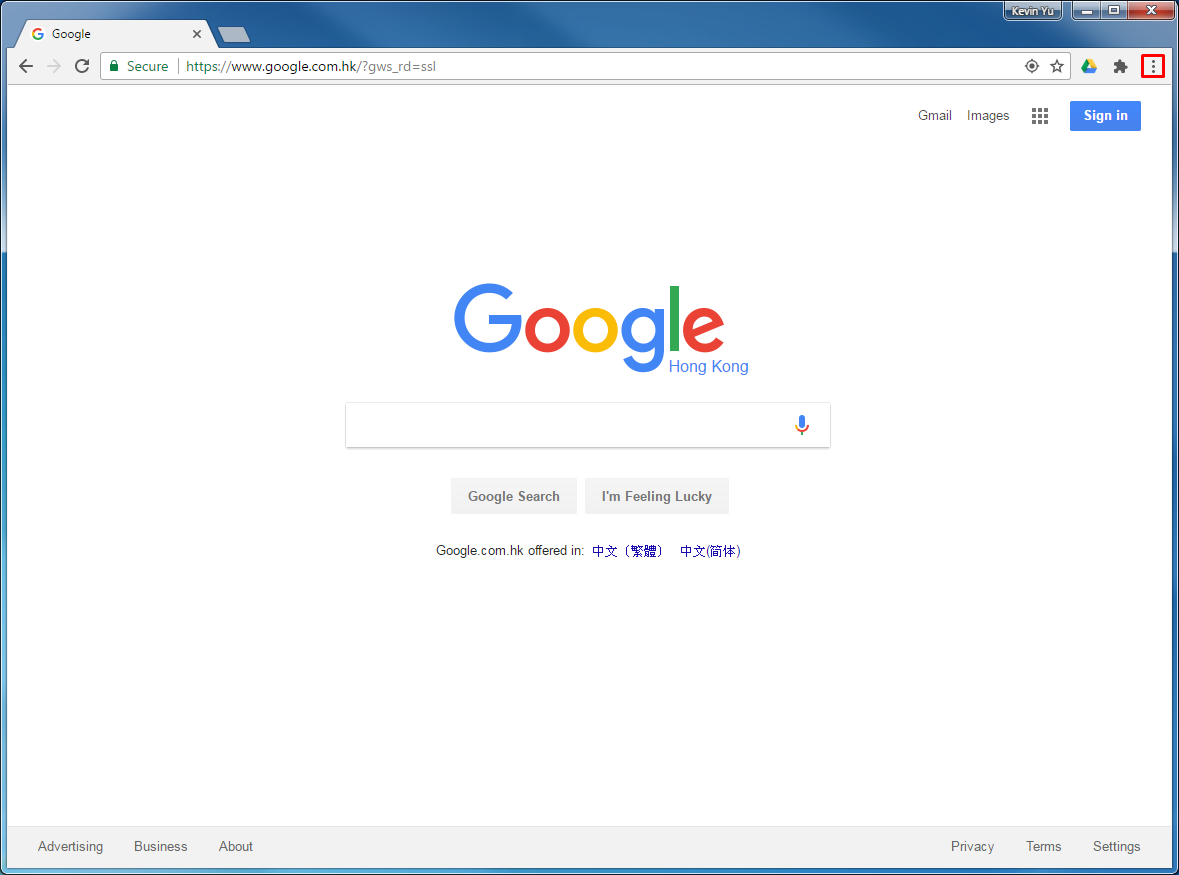This screenshot has height=875, width=1179.
Task: Open the Terms footer link
Action: [1044, 846]
